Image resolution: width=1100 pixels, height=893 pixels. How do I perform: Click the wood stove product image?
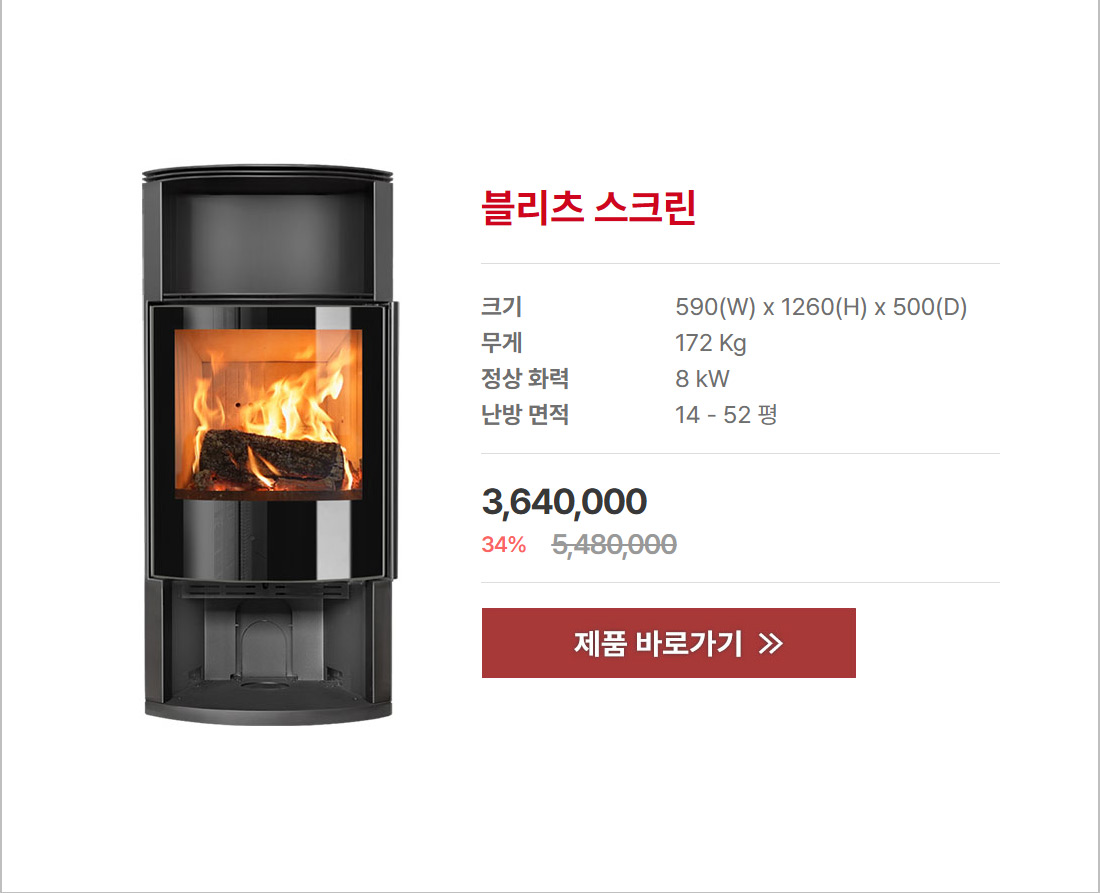268,445
